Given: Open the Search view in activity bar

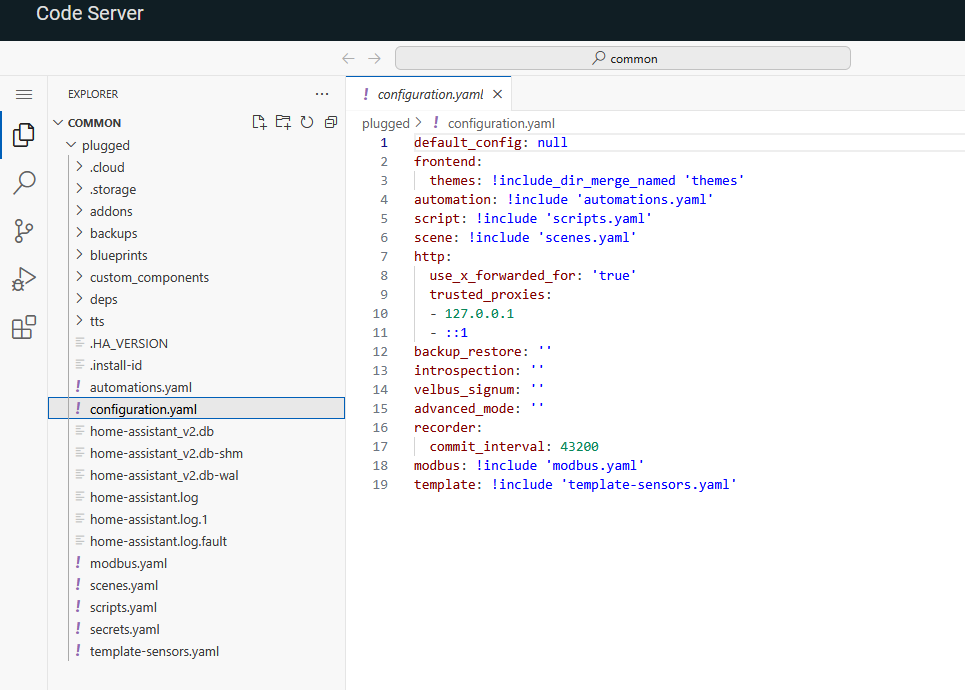Looking at the screenshot, I should pyautogui.click(x=24, y=183).
